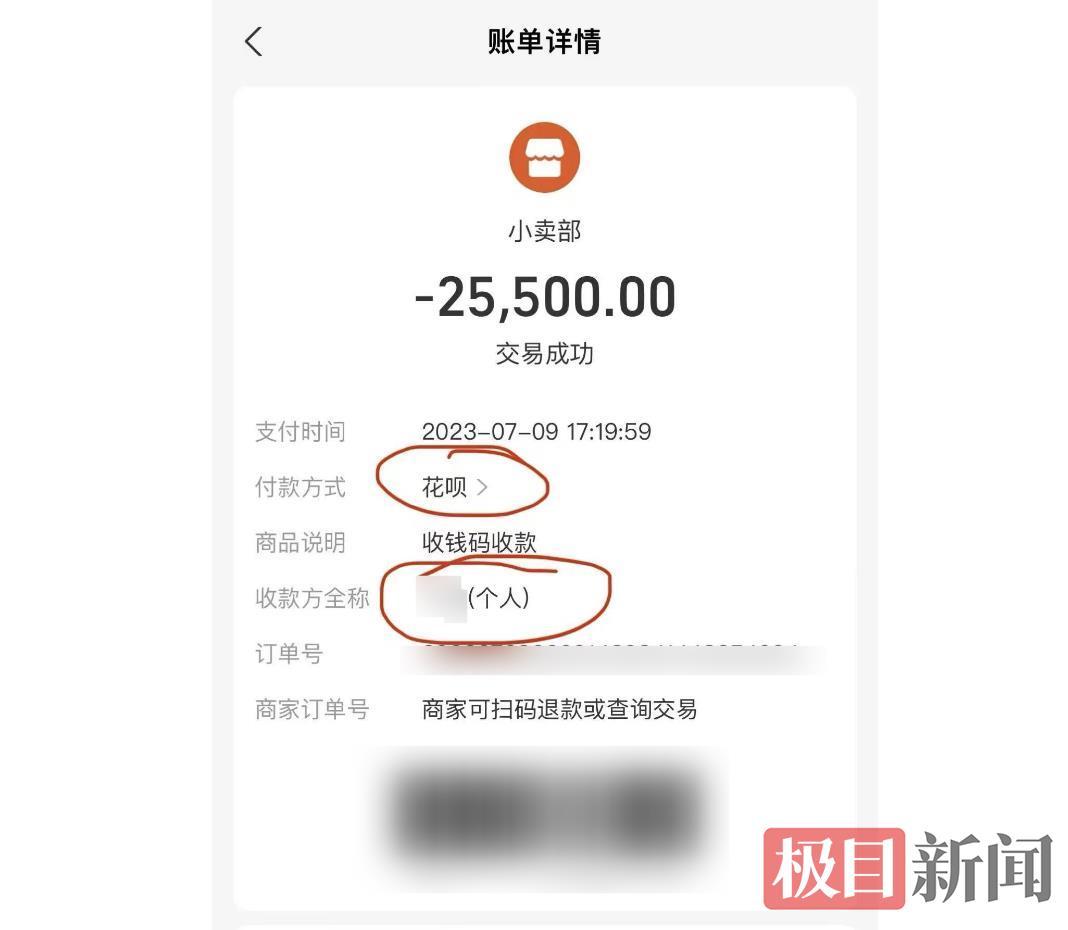Tap the (个人) payee full name

coord(473,598)
